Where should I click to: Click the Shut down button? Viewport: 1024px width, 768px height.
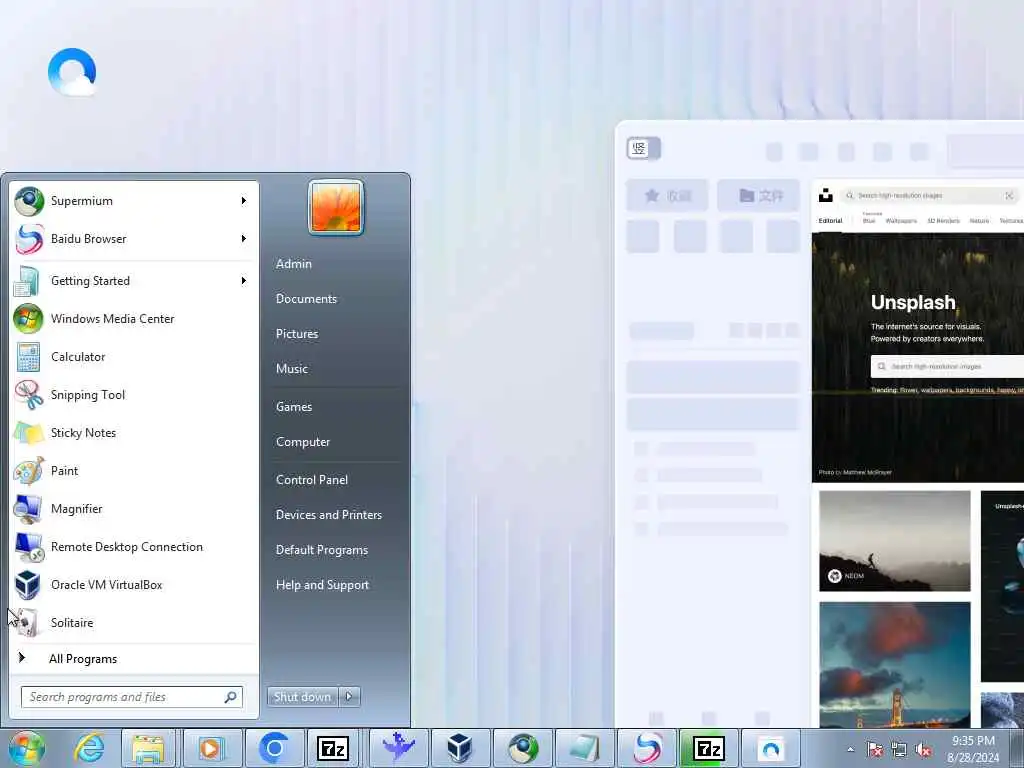(x=303, y=697)
